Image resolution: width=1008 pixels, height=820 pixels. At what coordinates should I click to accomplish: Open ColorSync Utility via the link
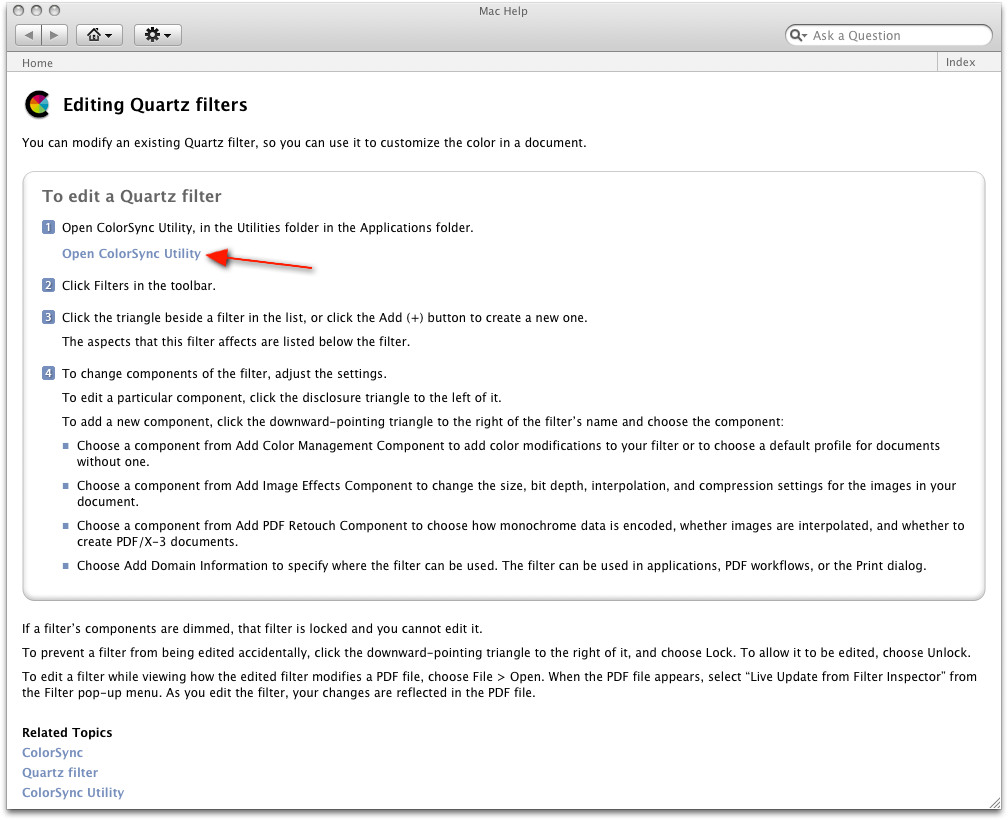(131, 254)
